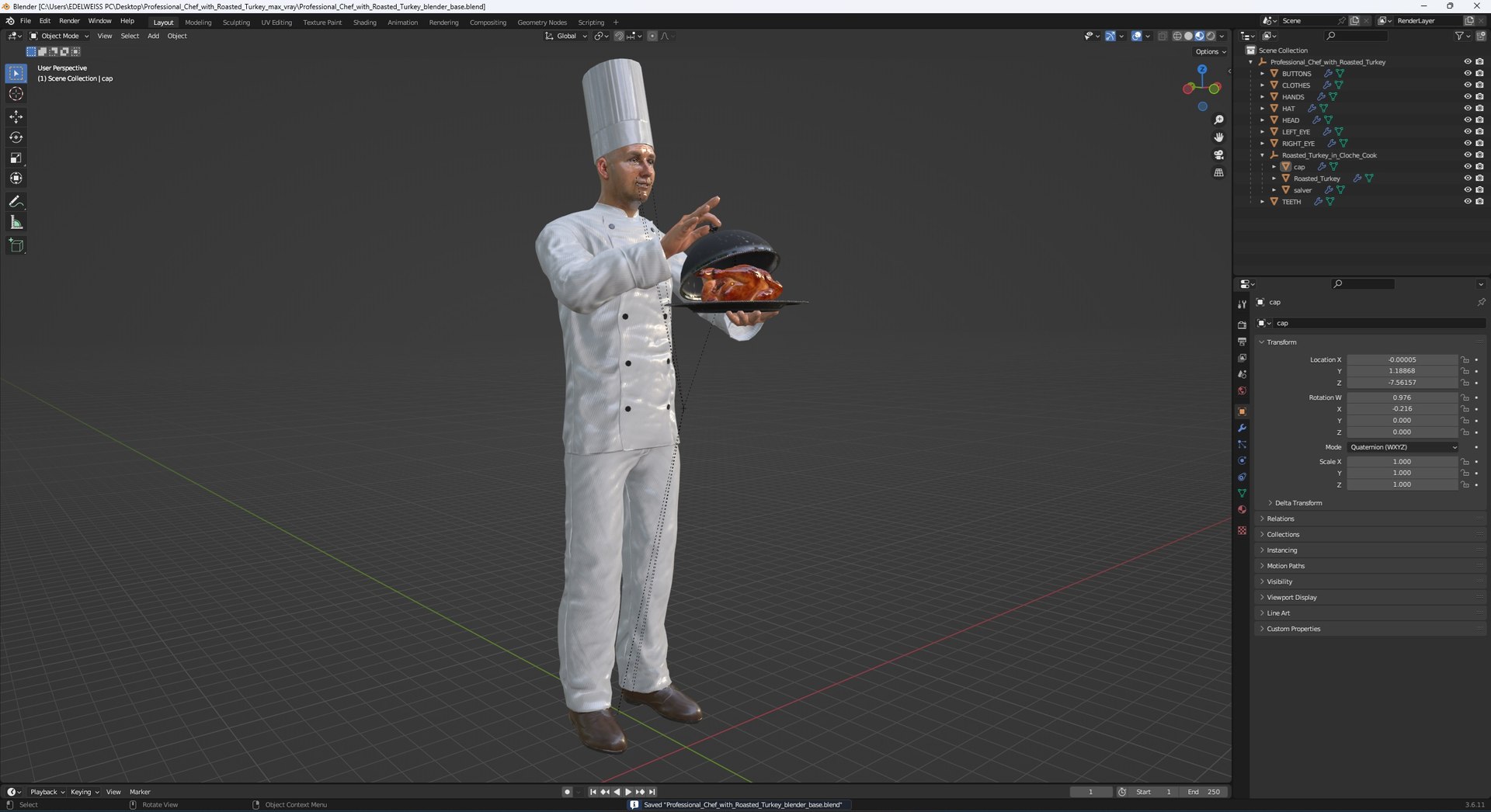Select the Add Cube tool
Image resolution: width=1491 pixels, height=812 pixels.
16,246
